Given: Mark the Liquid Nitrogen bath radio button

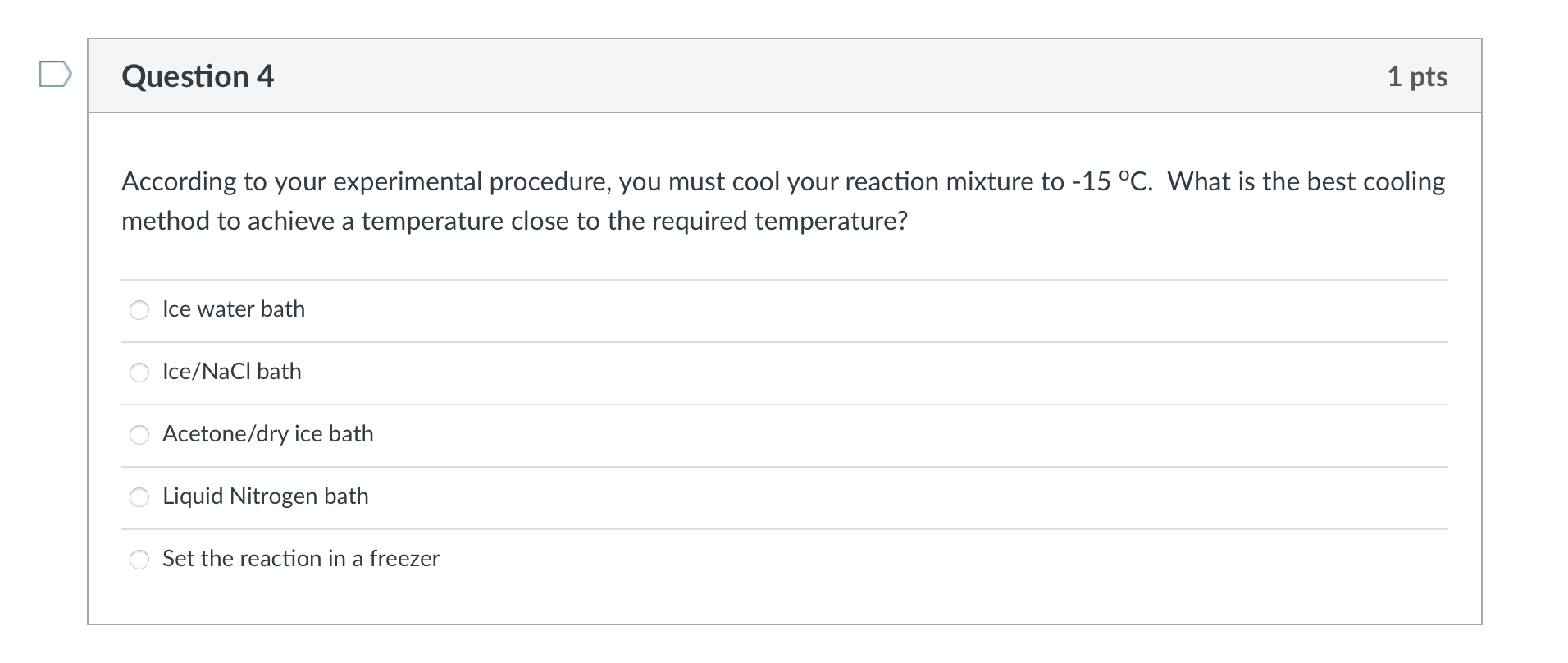Looking at the screenshot, I should pos(140,497).
